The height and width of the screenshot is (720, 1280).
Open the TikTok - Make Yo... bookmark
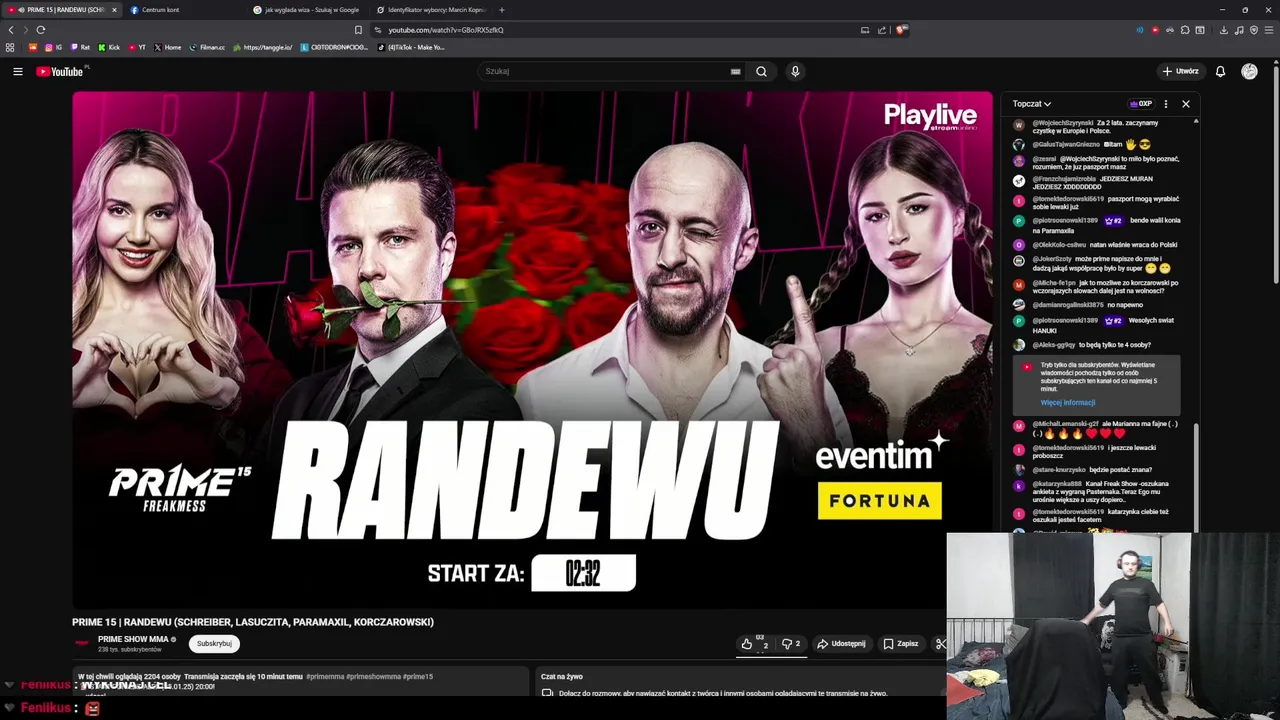[410, 47]
